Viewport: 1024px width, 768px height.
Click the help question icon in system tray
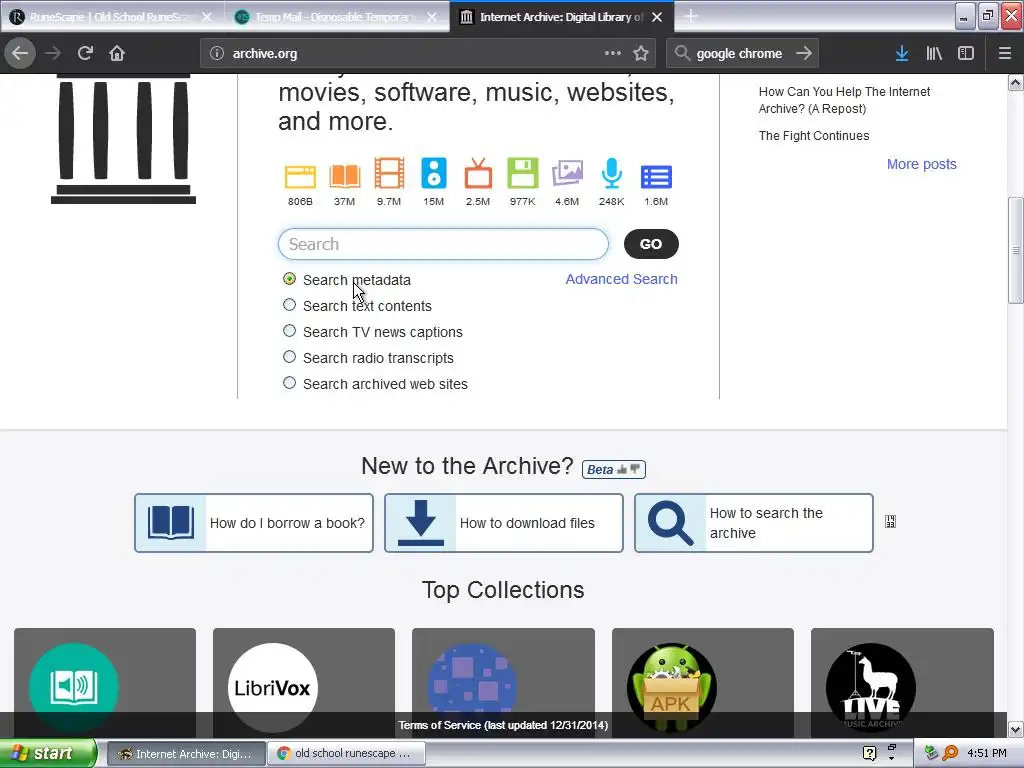coord(869,753)
